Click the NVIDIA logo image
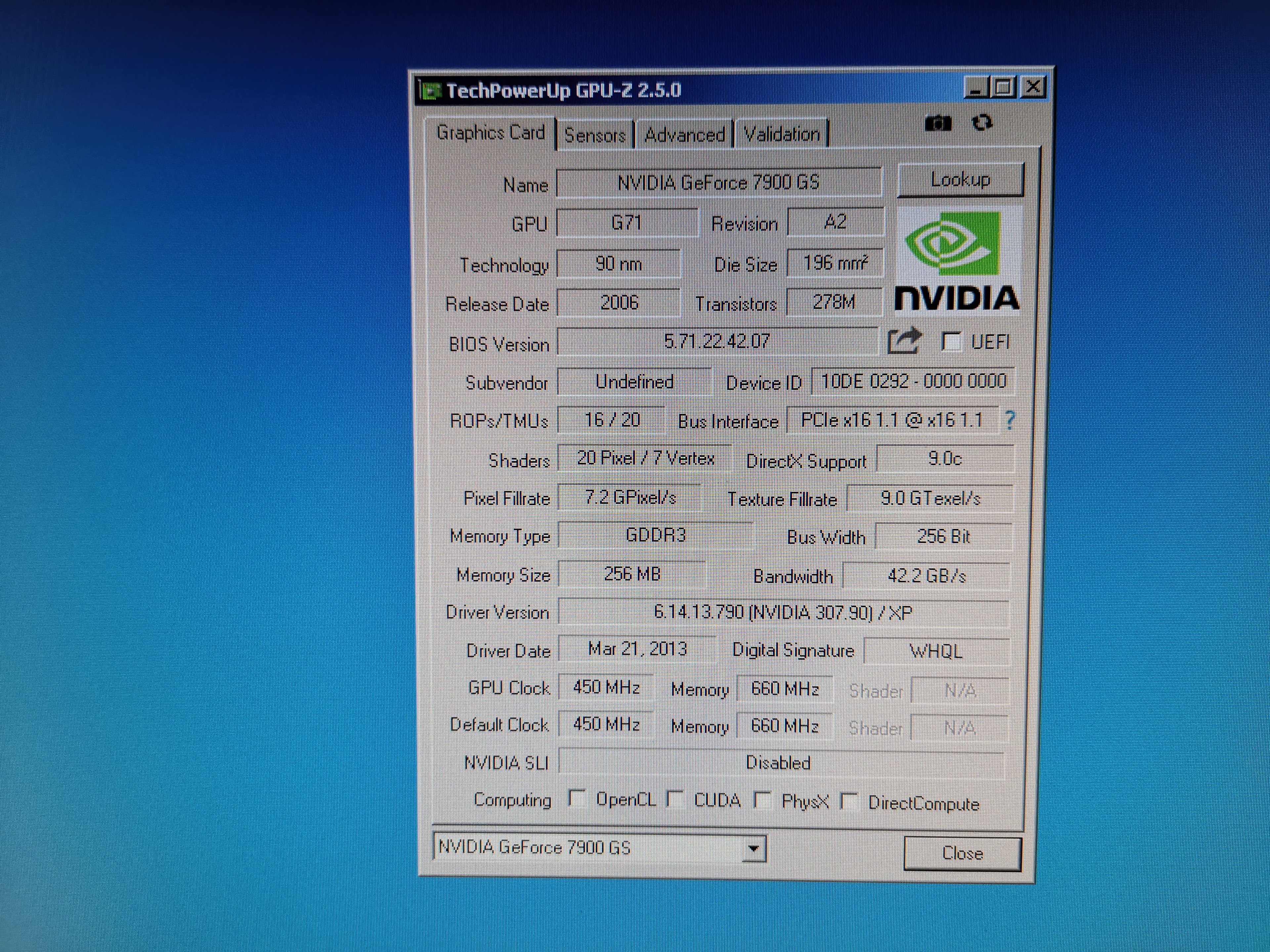1270x952 pixels. (x=958, y=260)
